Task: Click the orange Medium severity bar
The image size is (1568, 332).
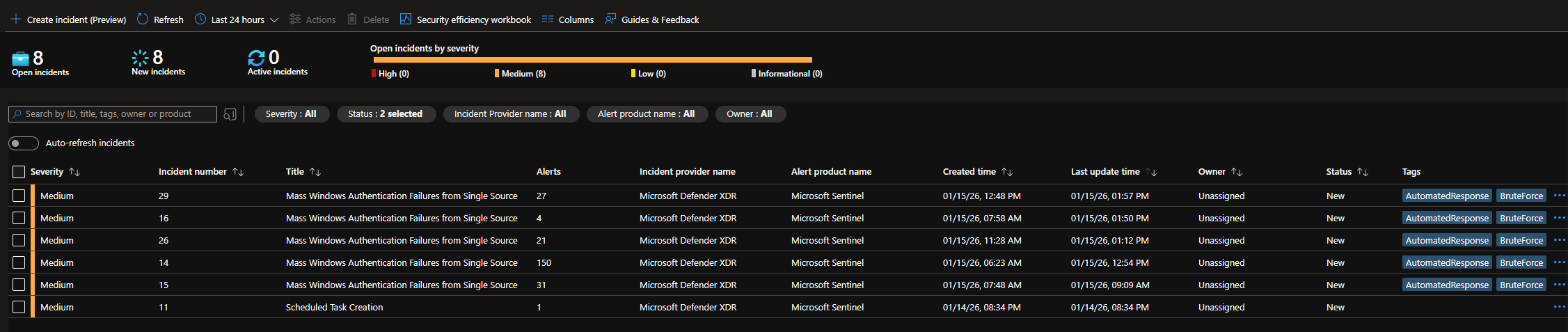Action: 592,60
